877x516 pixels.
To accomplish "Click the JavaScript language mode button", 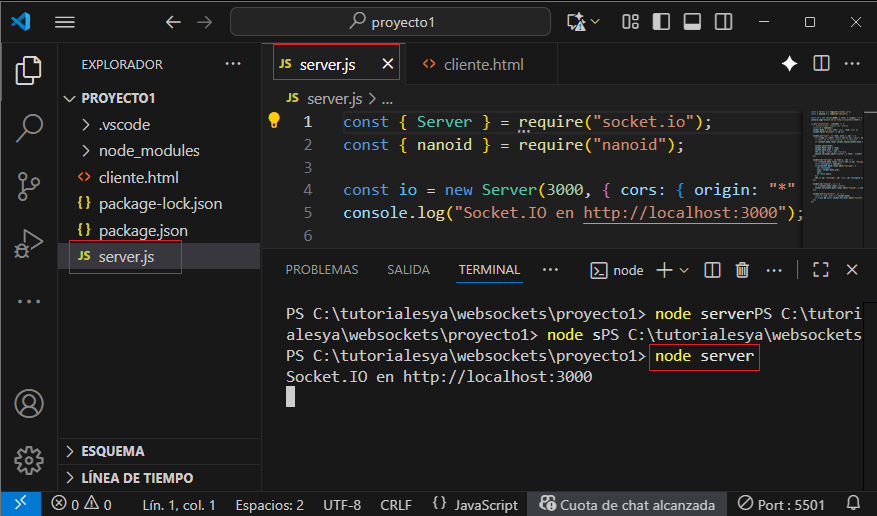I will 475,505.
